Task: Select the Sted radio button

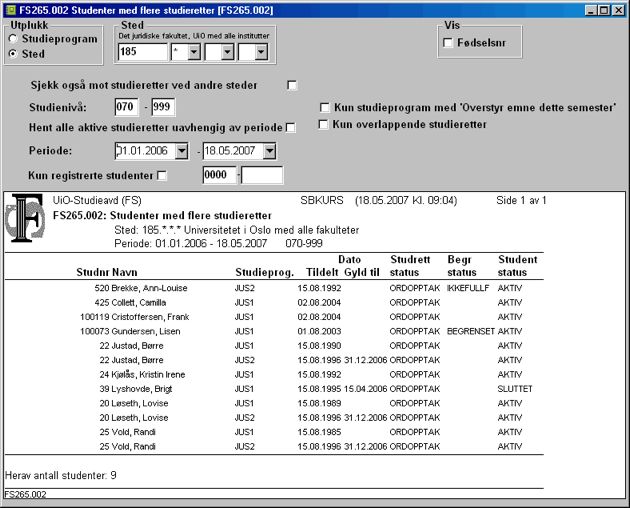Action: click(x=13, y=53)
